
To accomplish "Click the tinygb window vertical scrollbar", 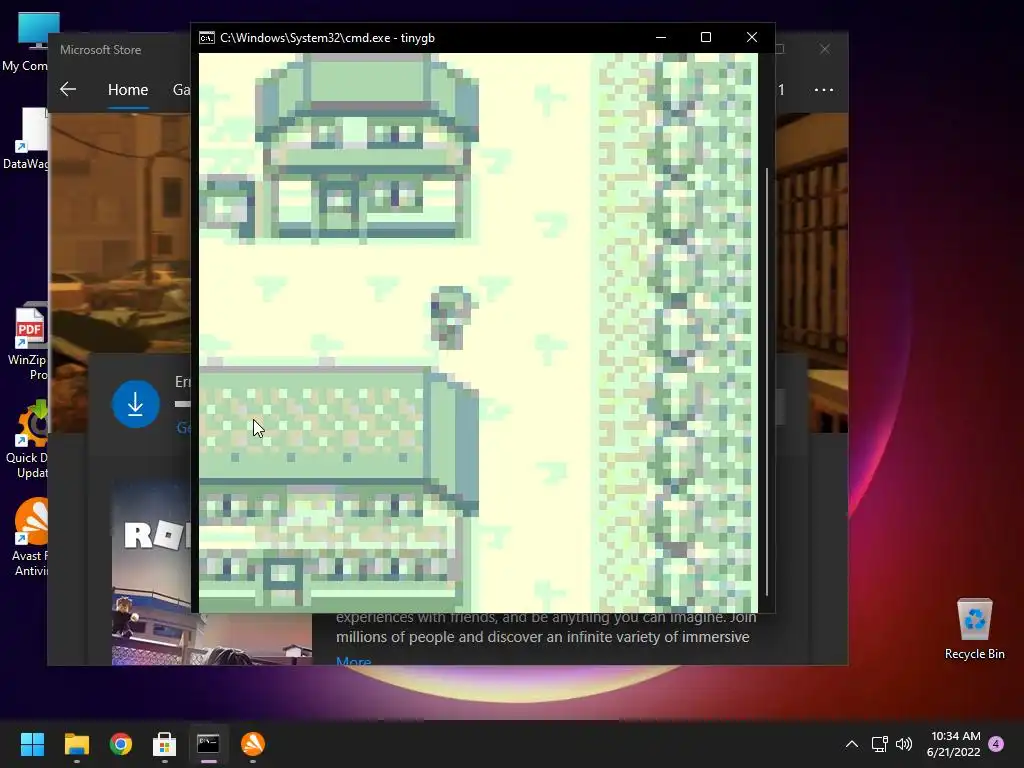I will pos(767,382).
